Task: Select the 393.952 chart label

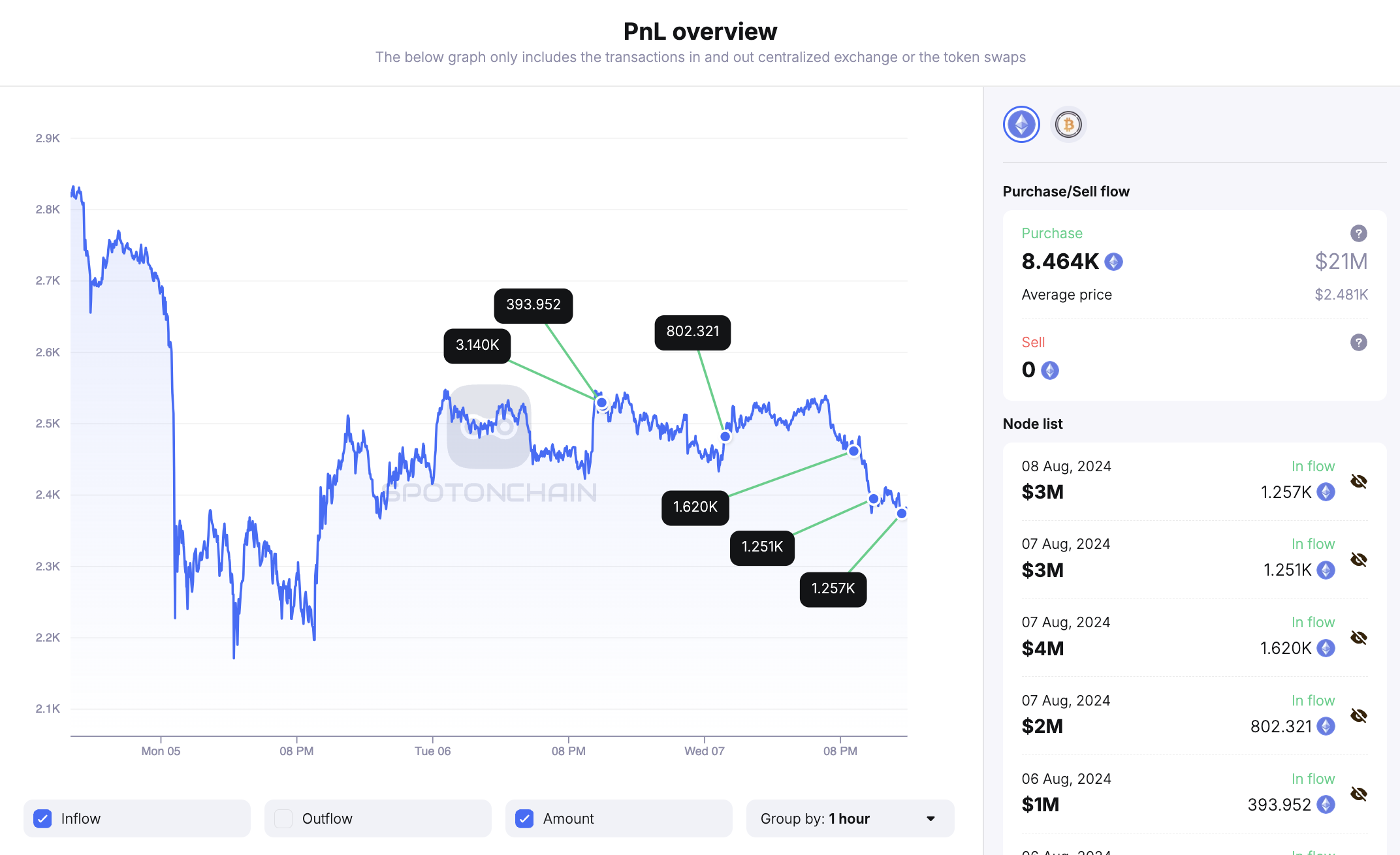Action: (x=533, y=304)
